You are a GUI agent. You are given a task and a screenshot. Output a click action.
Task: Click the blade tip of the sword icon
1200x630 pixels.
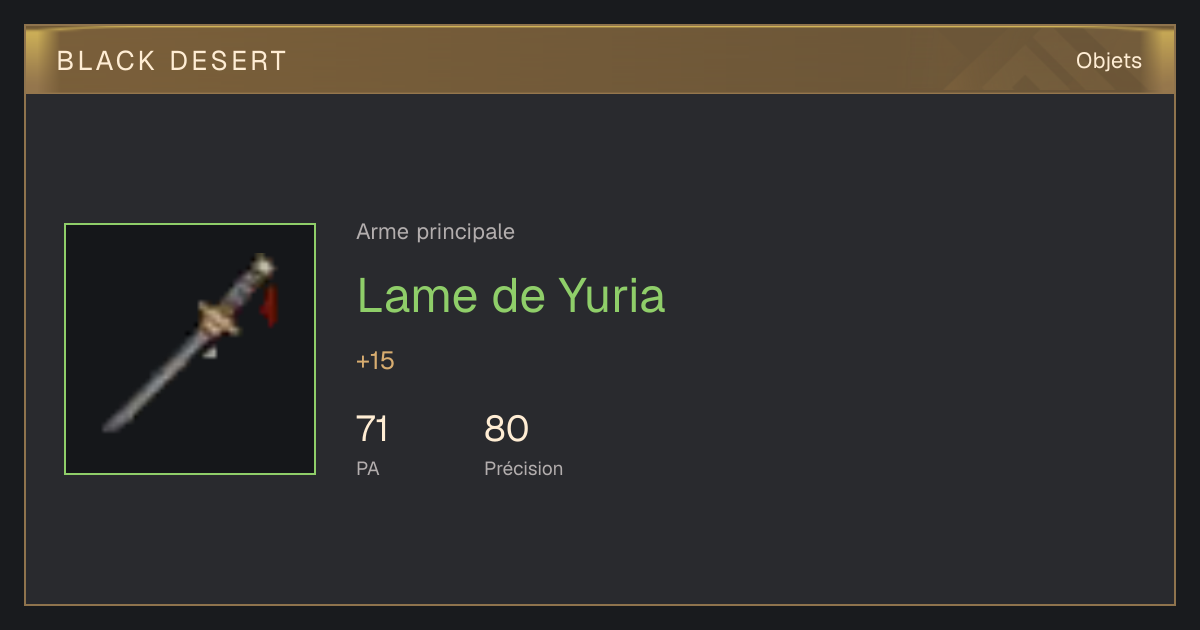coord(110,425)
